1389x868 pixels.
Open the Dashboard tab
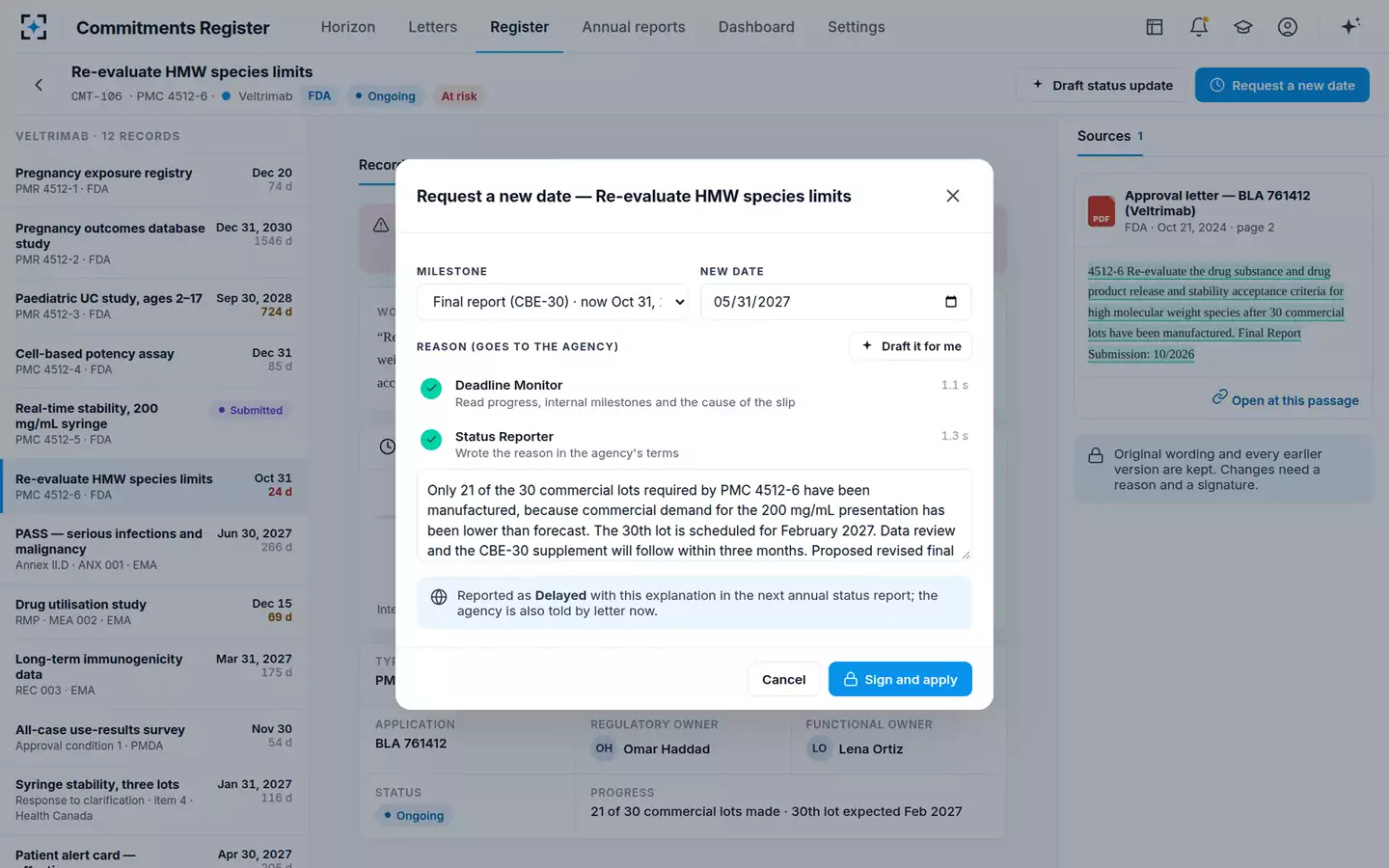(756, 27)
